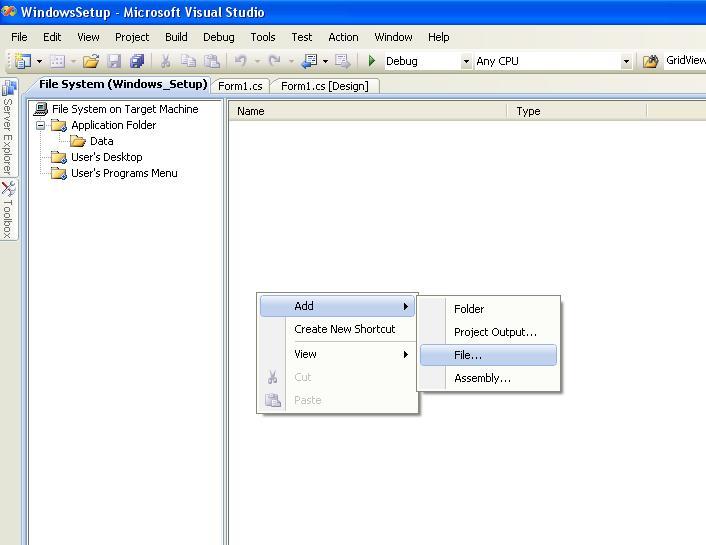706x545 pixels.
Task: Click the Navigate Forward icon
Action: tap(342, 61)
